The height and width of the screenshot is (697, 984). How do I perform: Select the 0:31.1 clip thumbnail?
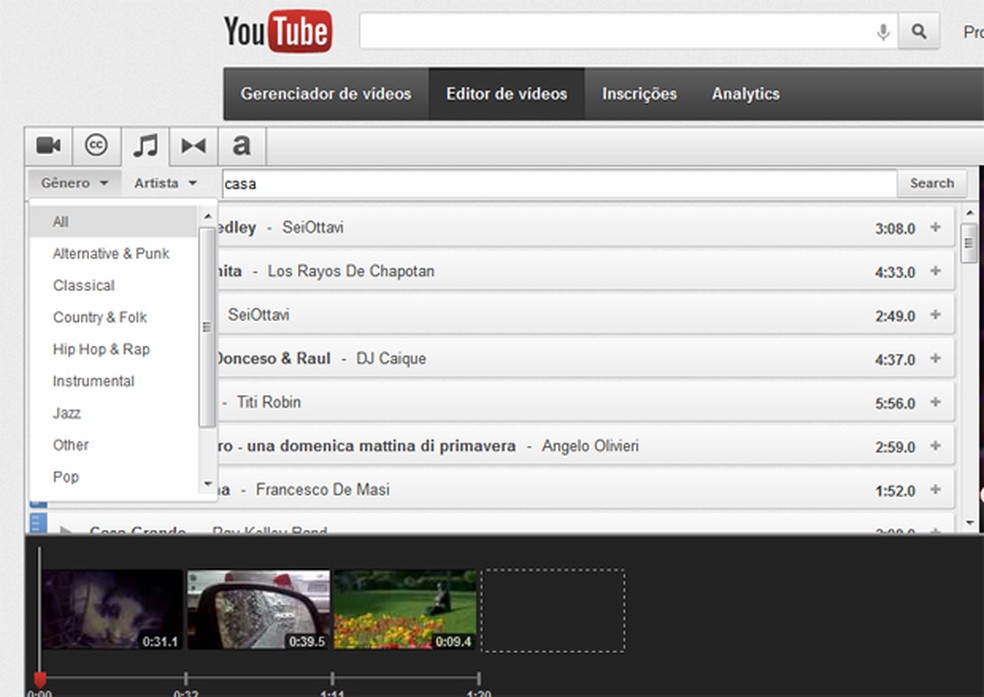112,609
